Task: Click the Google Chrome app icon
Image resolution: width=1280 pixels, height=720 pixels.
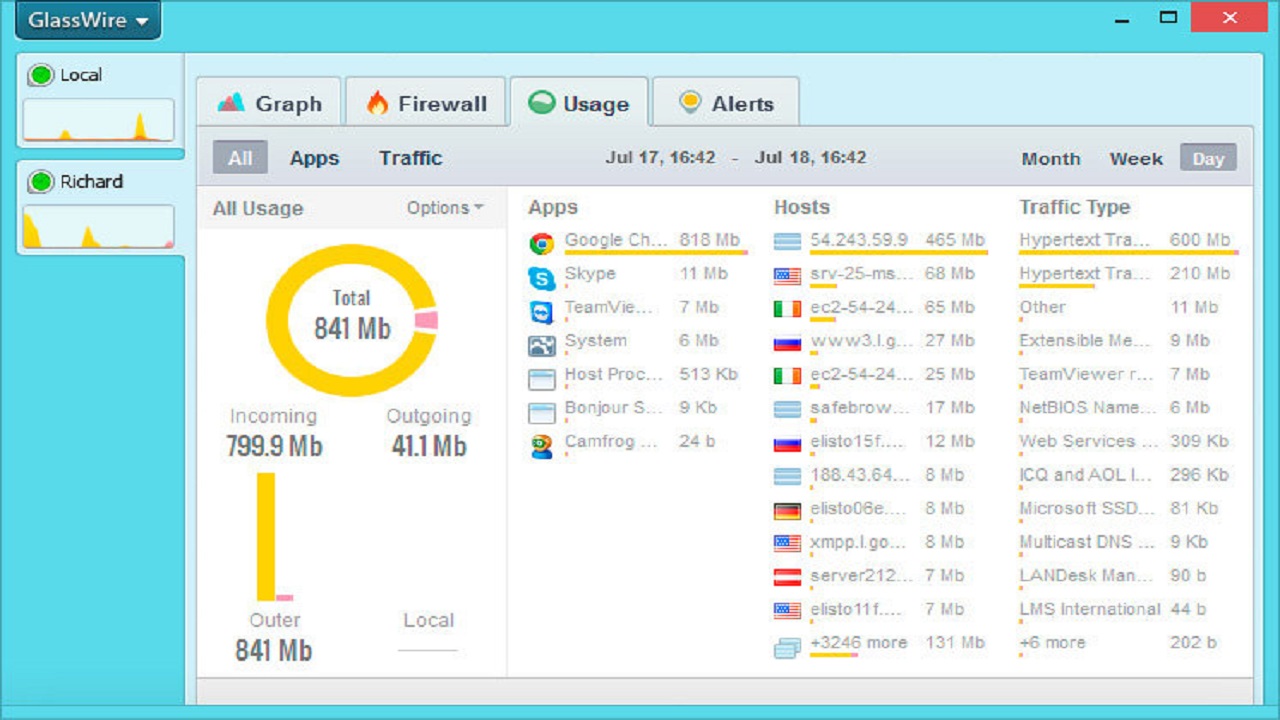Action: [x=542, y=243]
